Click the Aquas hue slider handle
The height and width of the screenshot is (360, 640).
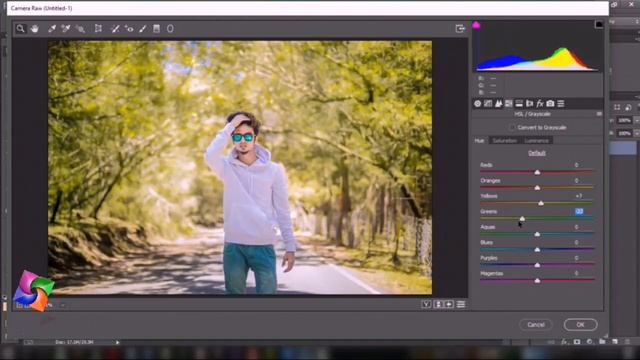537,234
